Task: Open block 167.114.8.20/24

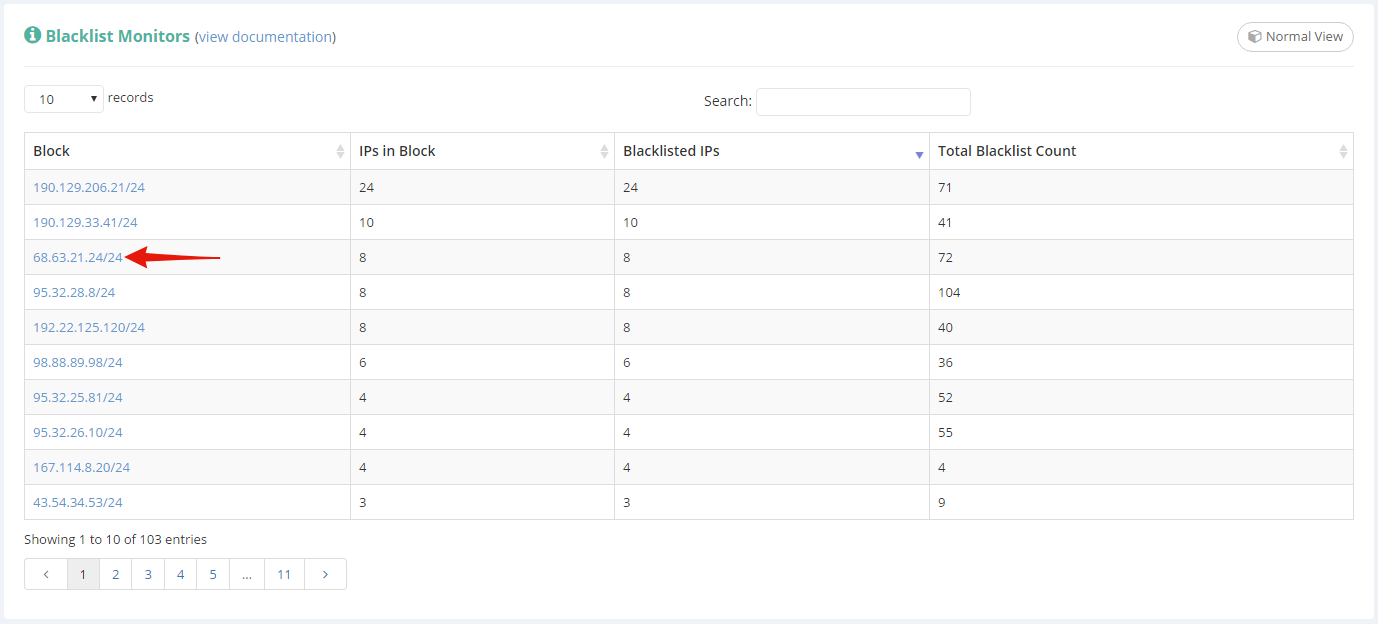Action: click(81, 468)
